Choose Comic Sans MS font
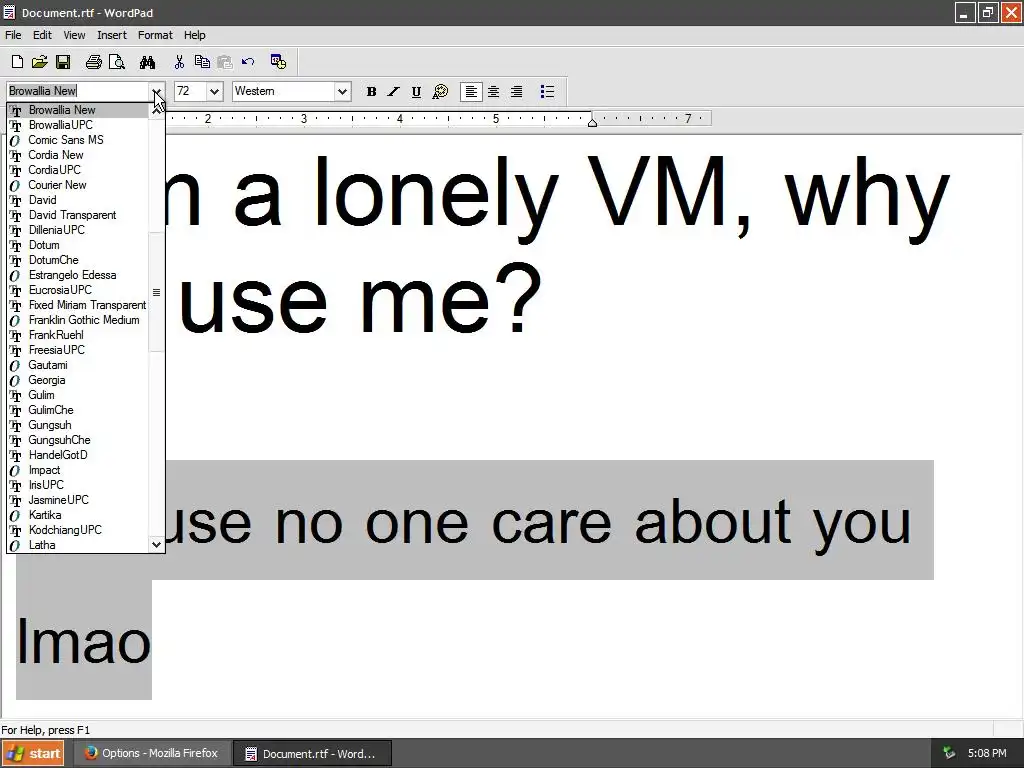Screen dimensions: 1024x768 (x=78, y=140)
